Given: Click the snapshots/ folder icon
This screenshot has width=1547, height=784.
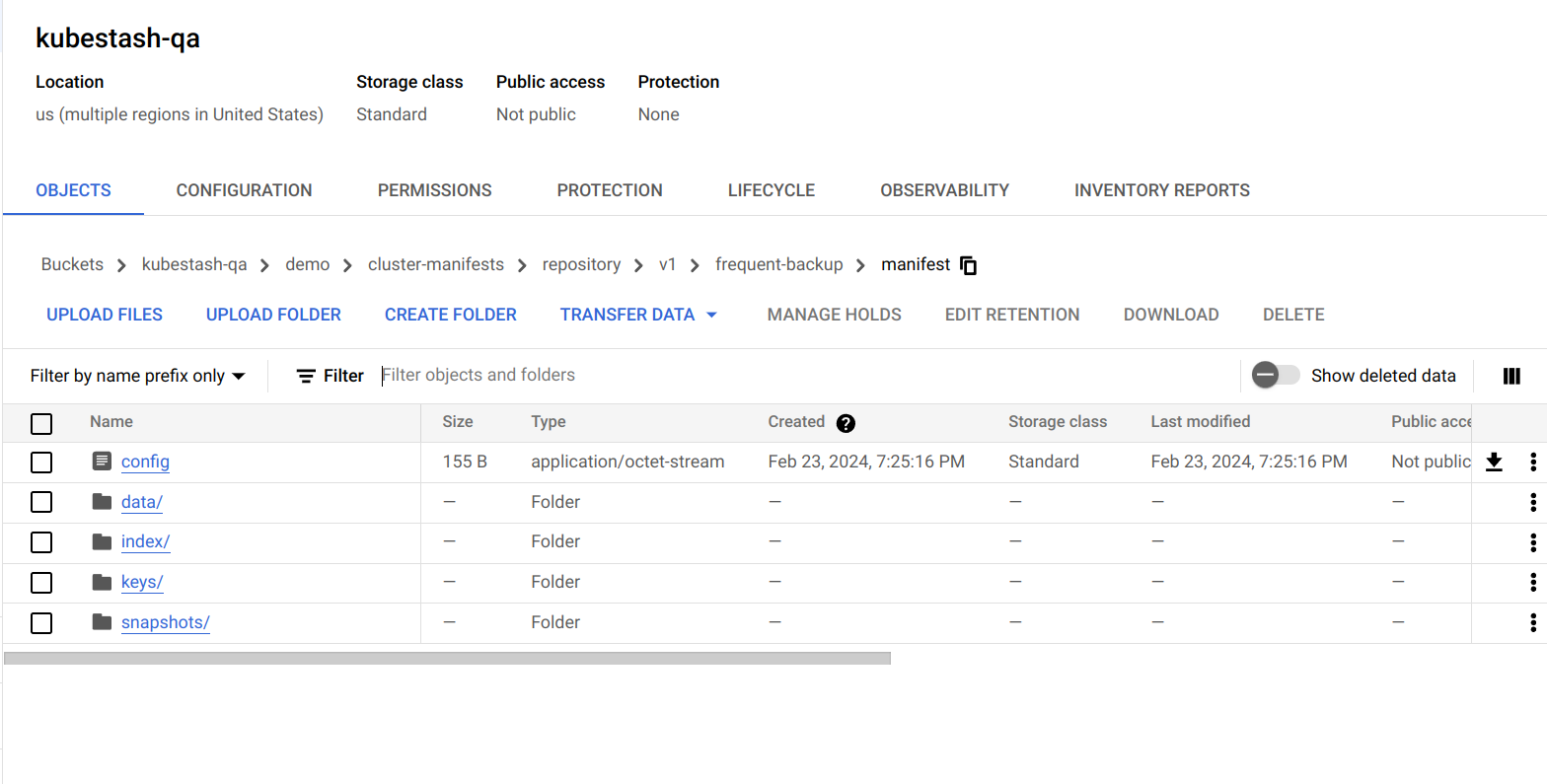Looking at the screenshot, I should tap(102, 621).
